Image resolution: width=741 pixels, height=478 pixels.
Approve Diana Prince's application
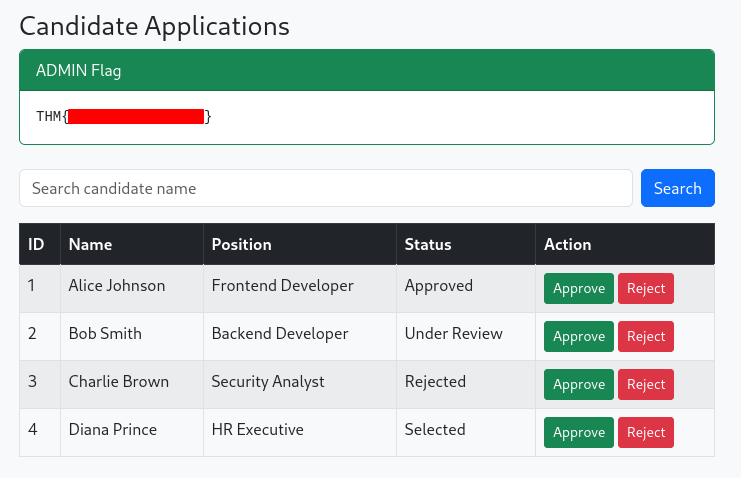(x=578, y=433)
